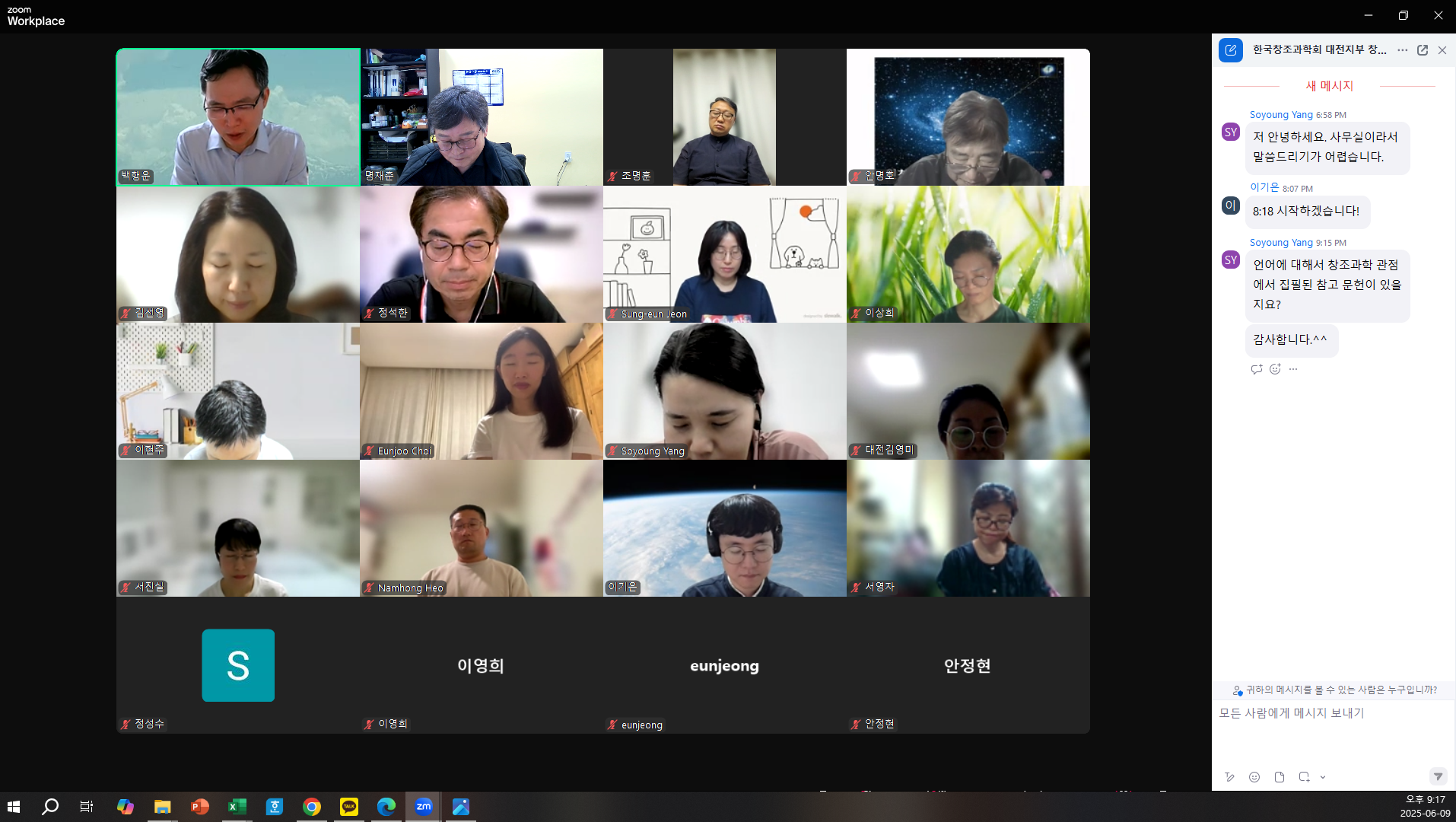Click the SY avatar beside the 6:58 PM message
1456x822 pixels.
coord(1231,132)
